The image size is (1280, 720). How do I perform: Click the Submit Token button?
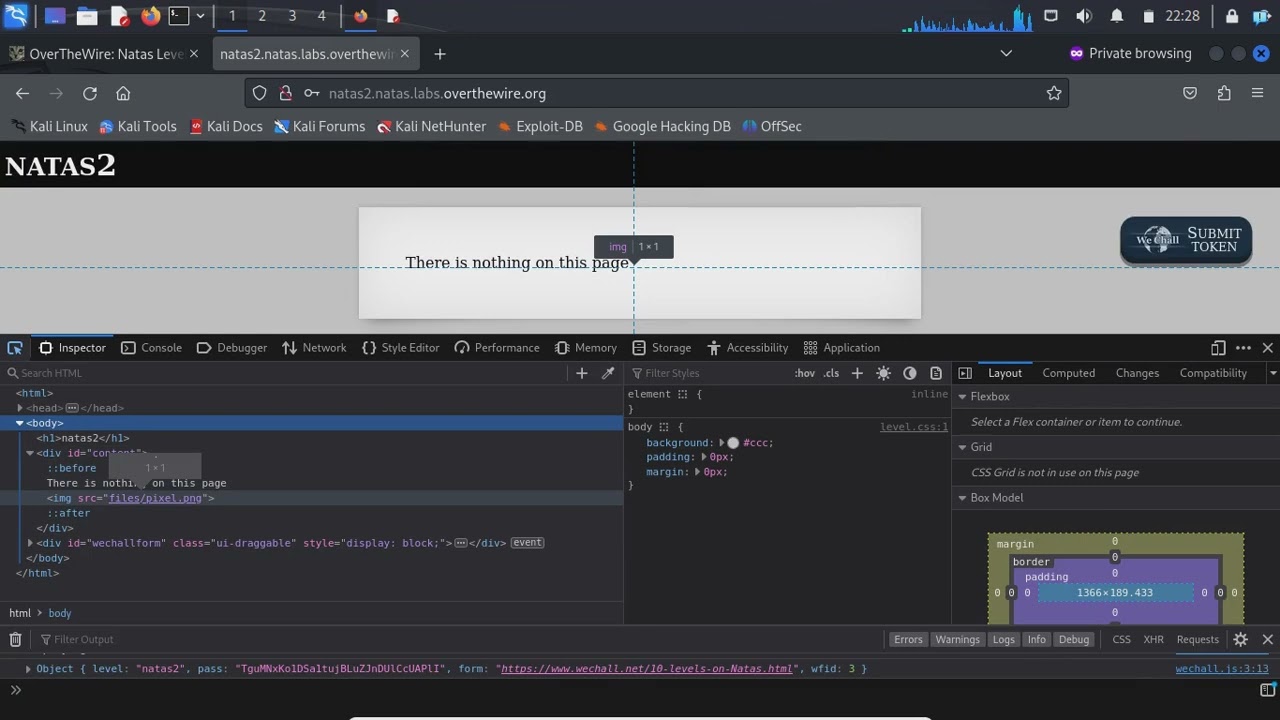coord(1186,240)
